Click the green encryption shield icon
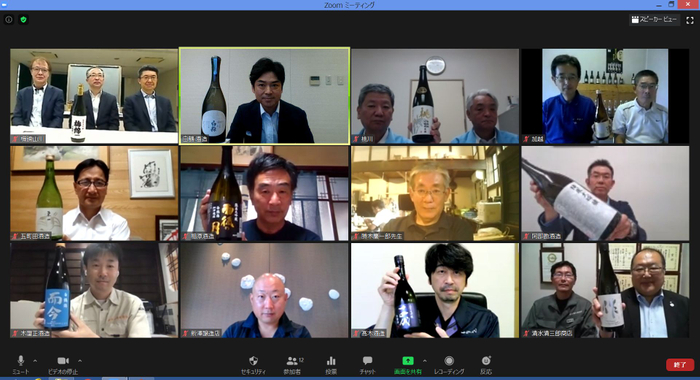This screenshot has height=380, width=700. [x=24, y=20]
